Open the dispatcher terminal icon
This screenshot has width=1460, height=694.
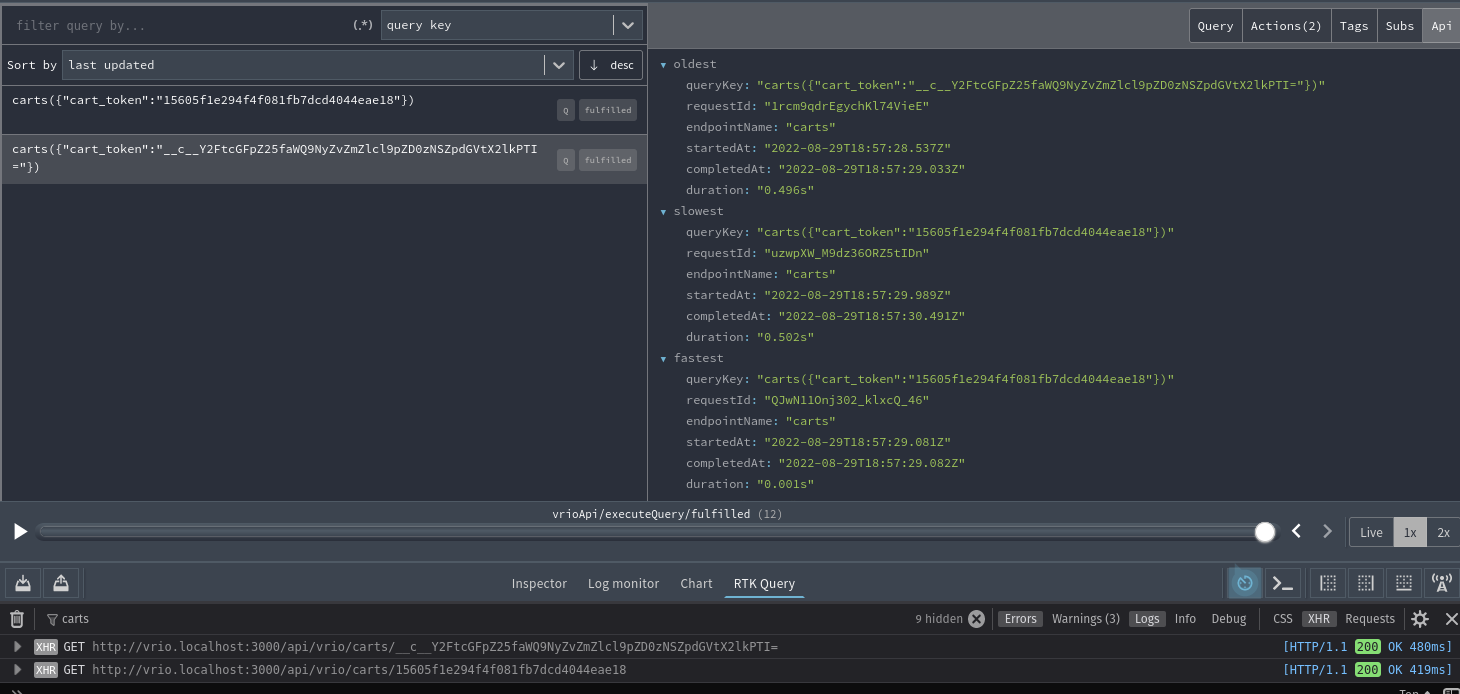point(1282,583)
